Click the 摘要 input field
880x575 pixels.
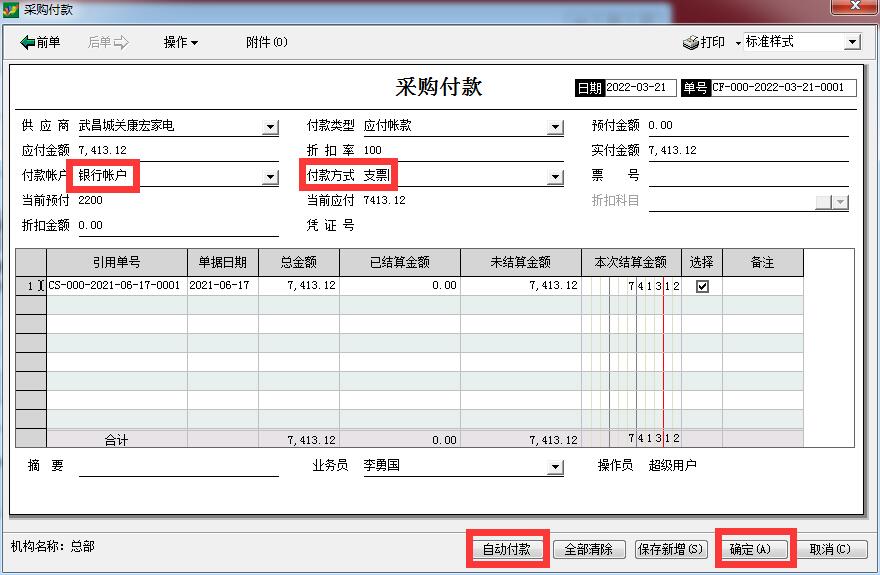coord(178,466)
